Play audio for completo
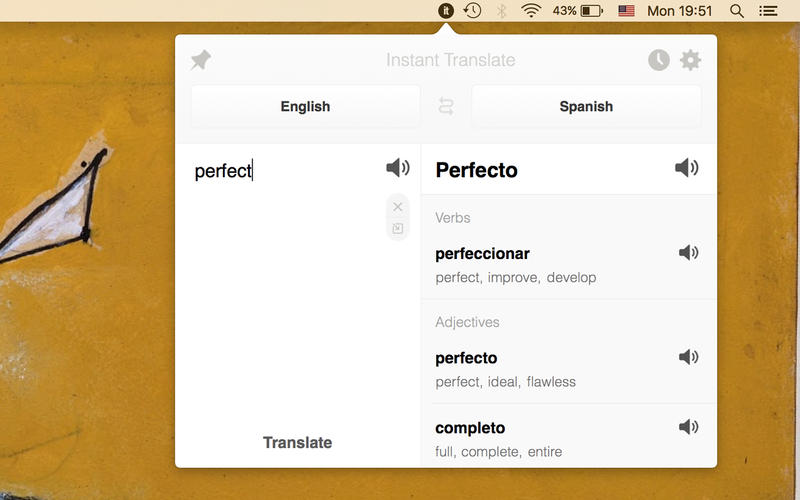Image resolution: width=800 pixels, height=500 pixels. tap(688, 427)
